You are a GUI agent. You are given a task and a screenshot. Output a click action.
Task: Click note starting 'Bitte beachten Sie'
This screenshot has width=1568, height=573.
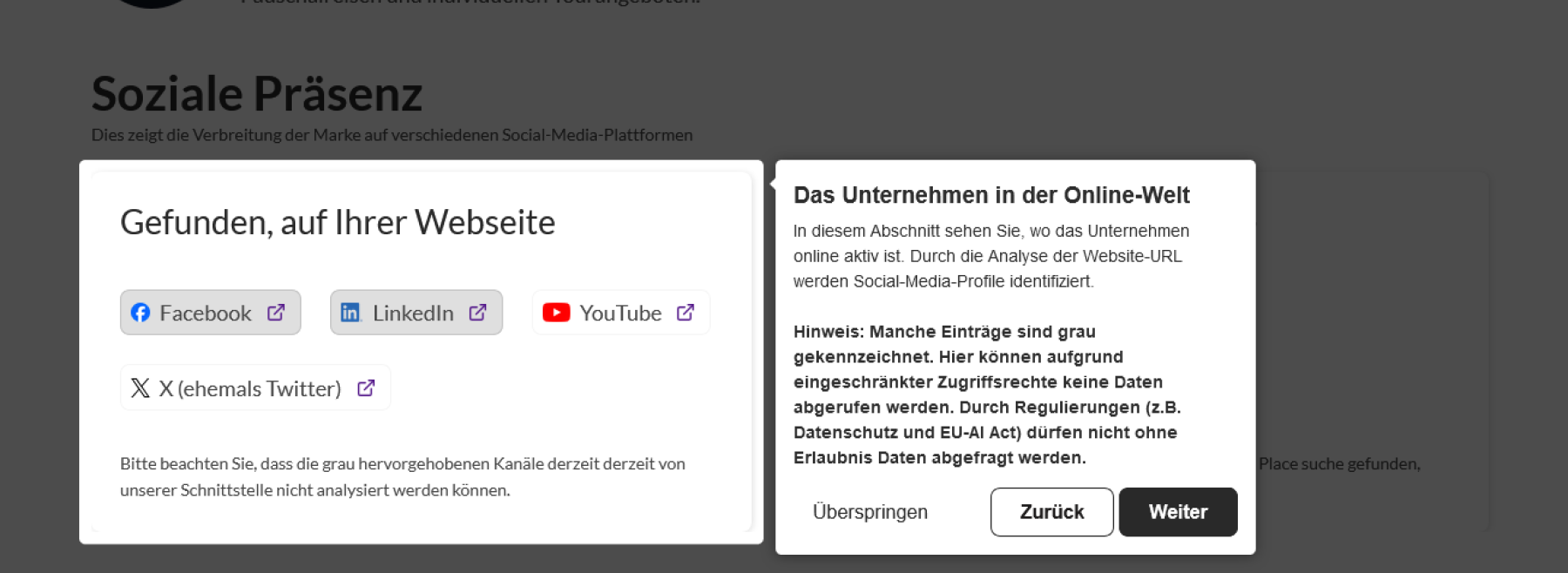[x=402, y=476]
